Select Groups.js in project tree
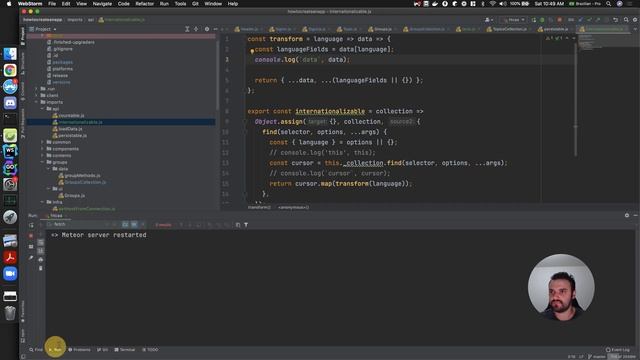The width and height of the screenshot is (640, 360). click(74, 196)
